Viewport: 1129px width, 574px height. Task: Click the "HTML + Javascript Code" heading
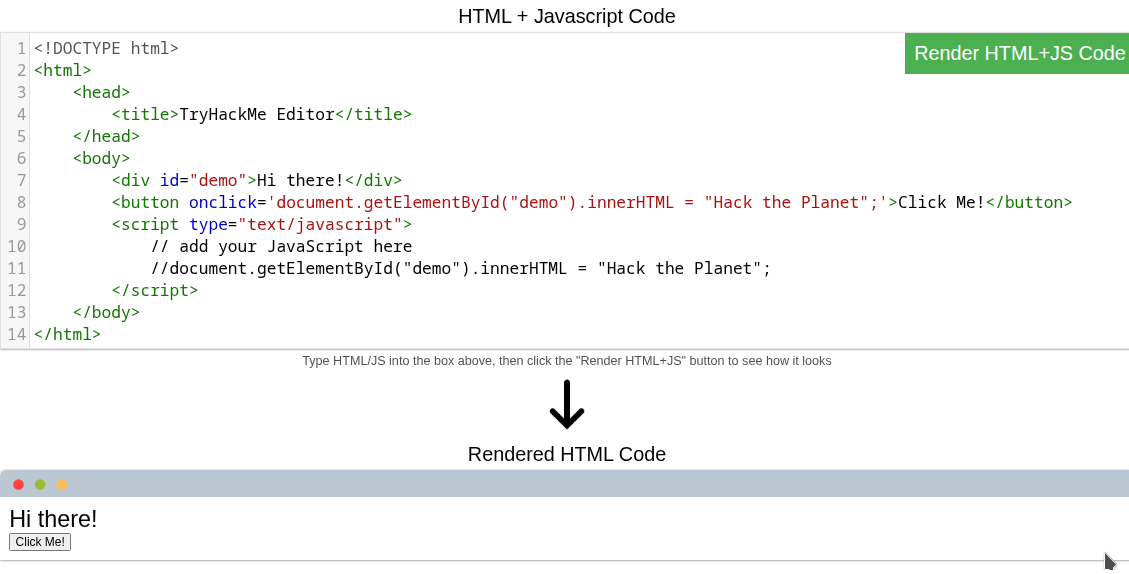pyautogui.click(x=566, y=16)
